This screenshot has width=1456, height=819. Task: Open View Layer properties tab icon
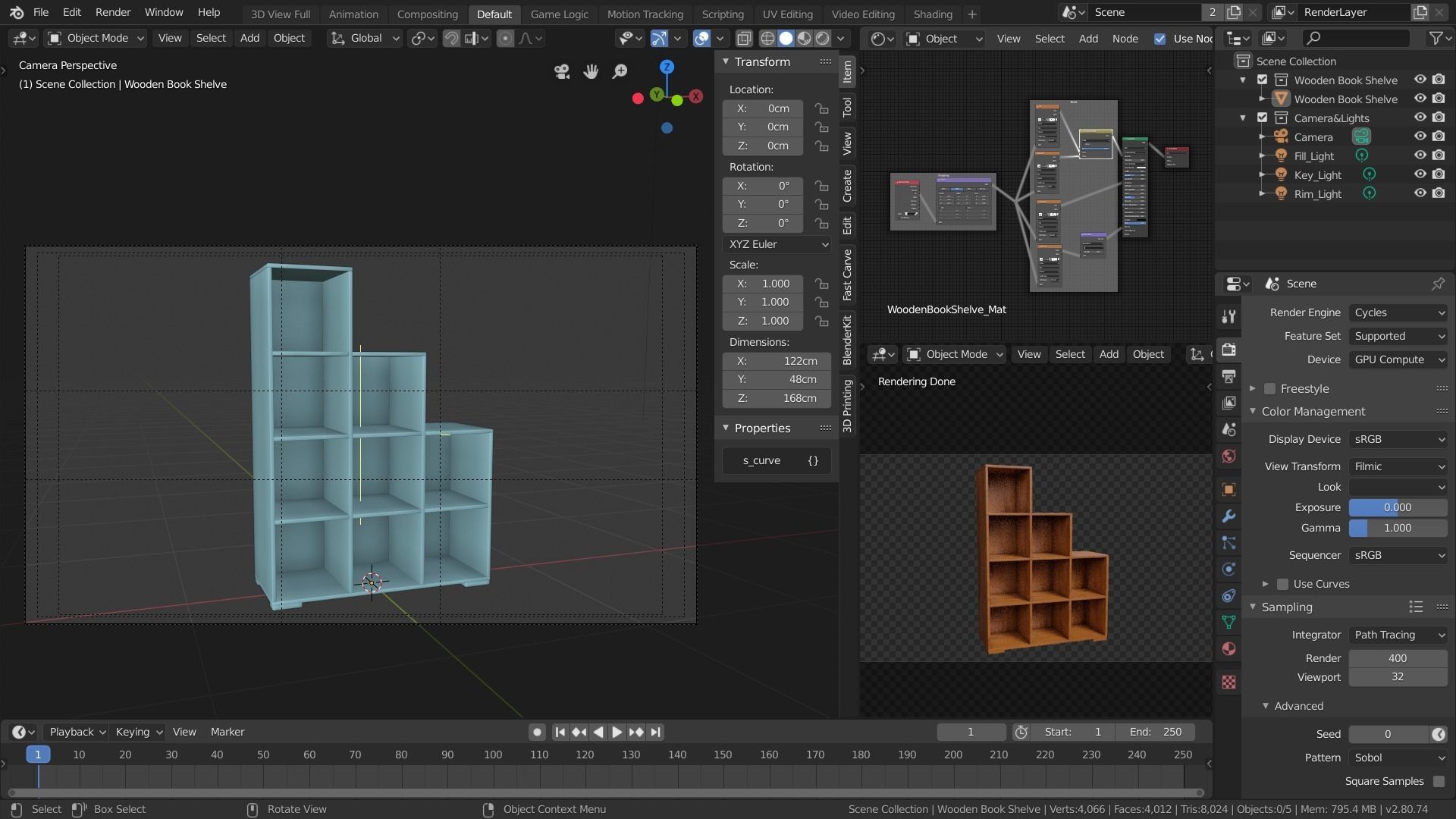(x=1229, y=403)
